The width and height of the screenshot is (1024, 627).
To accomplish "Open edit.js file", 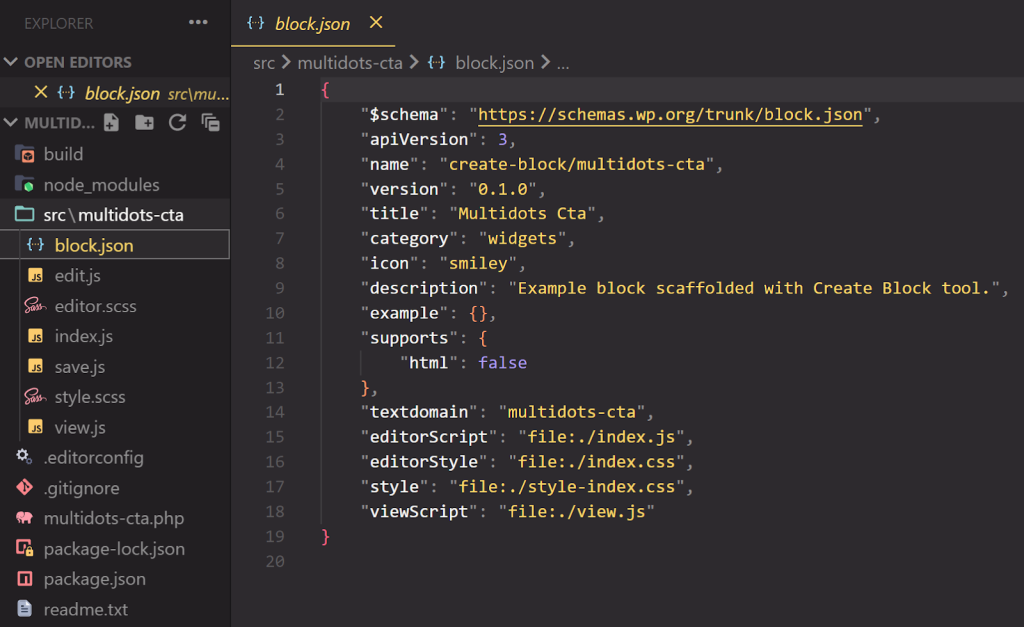I will [78, 276].
